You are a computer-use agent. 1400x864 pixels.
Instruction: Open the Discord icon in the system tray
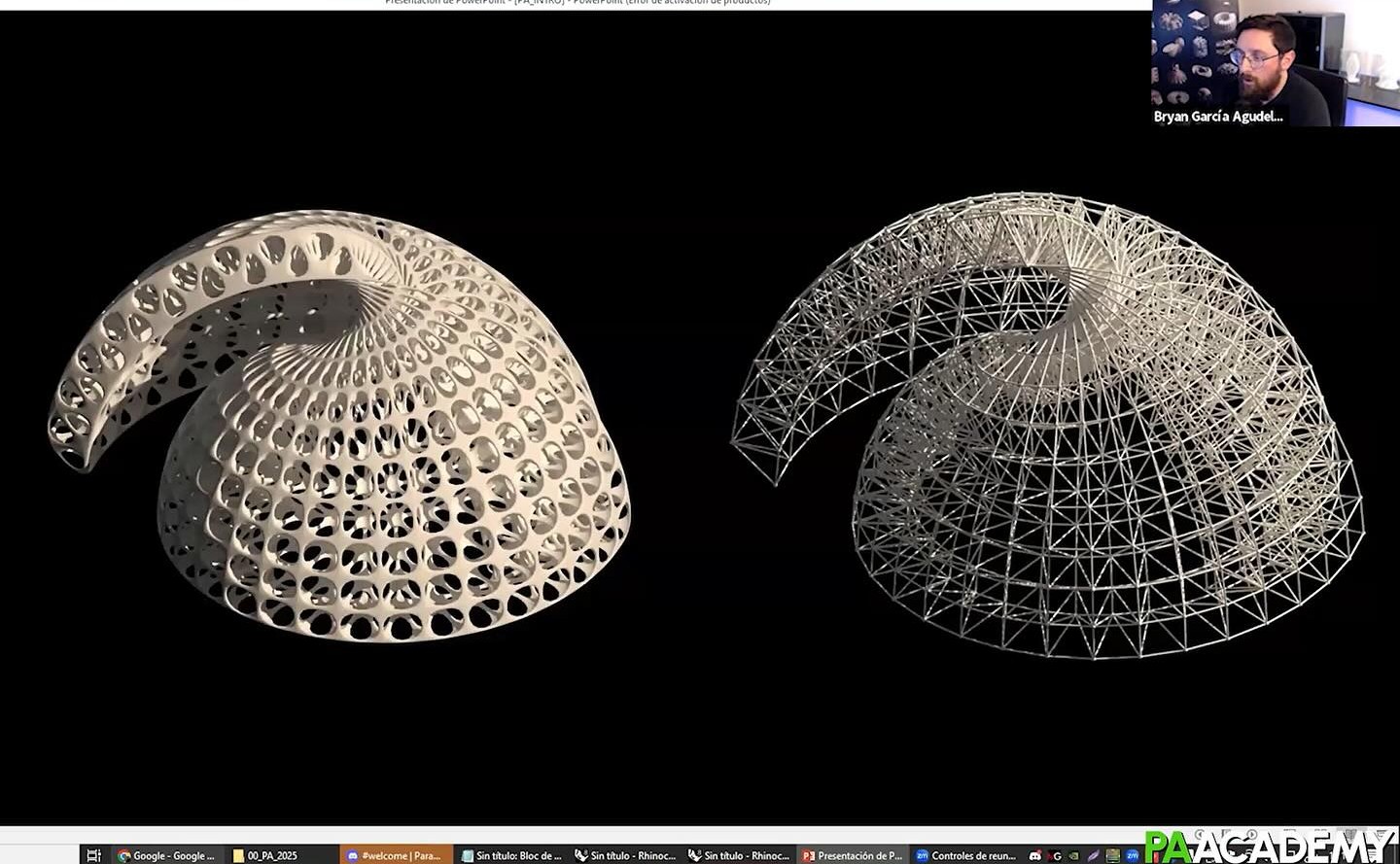click(x=1035, y=855)
